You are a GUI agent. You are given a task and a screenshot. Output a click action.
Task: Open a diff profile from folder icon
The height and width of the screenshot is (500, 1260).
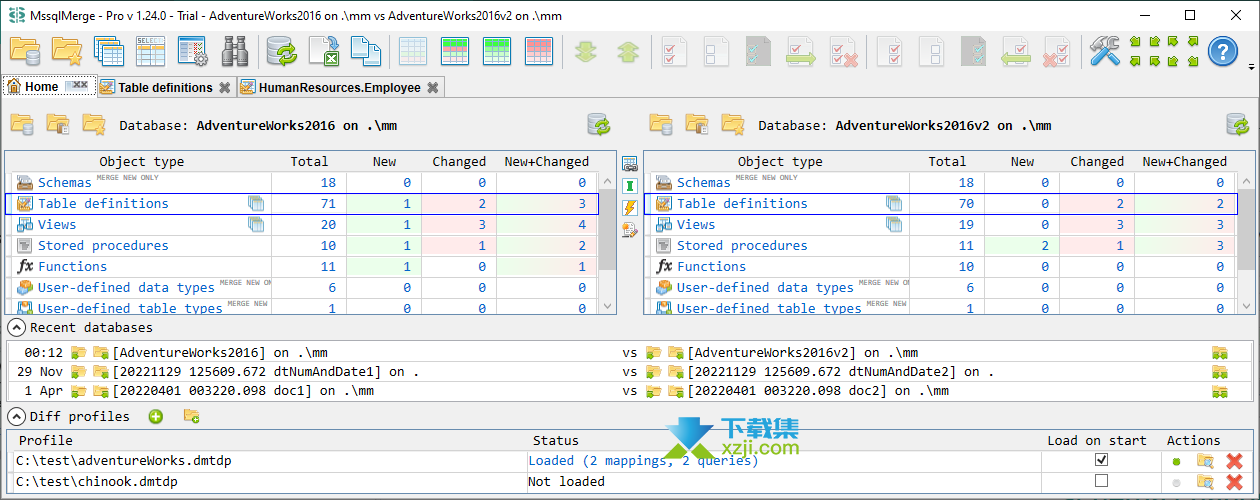point(191,416)
